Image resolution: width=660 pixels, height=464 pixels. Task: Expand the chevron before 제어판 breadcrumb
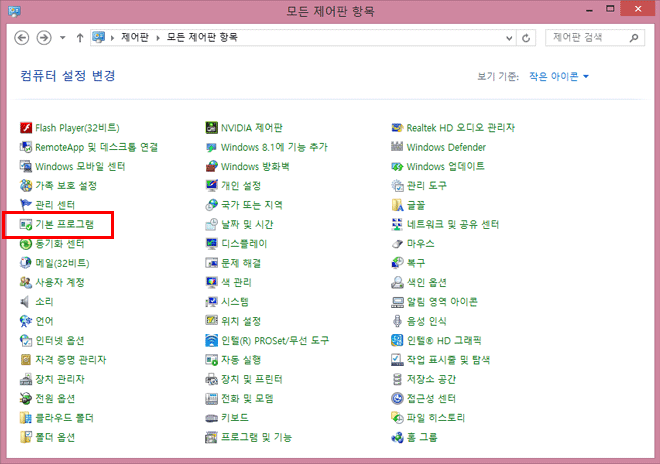(112, 38)
